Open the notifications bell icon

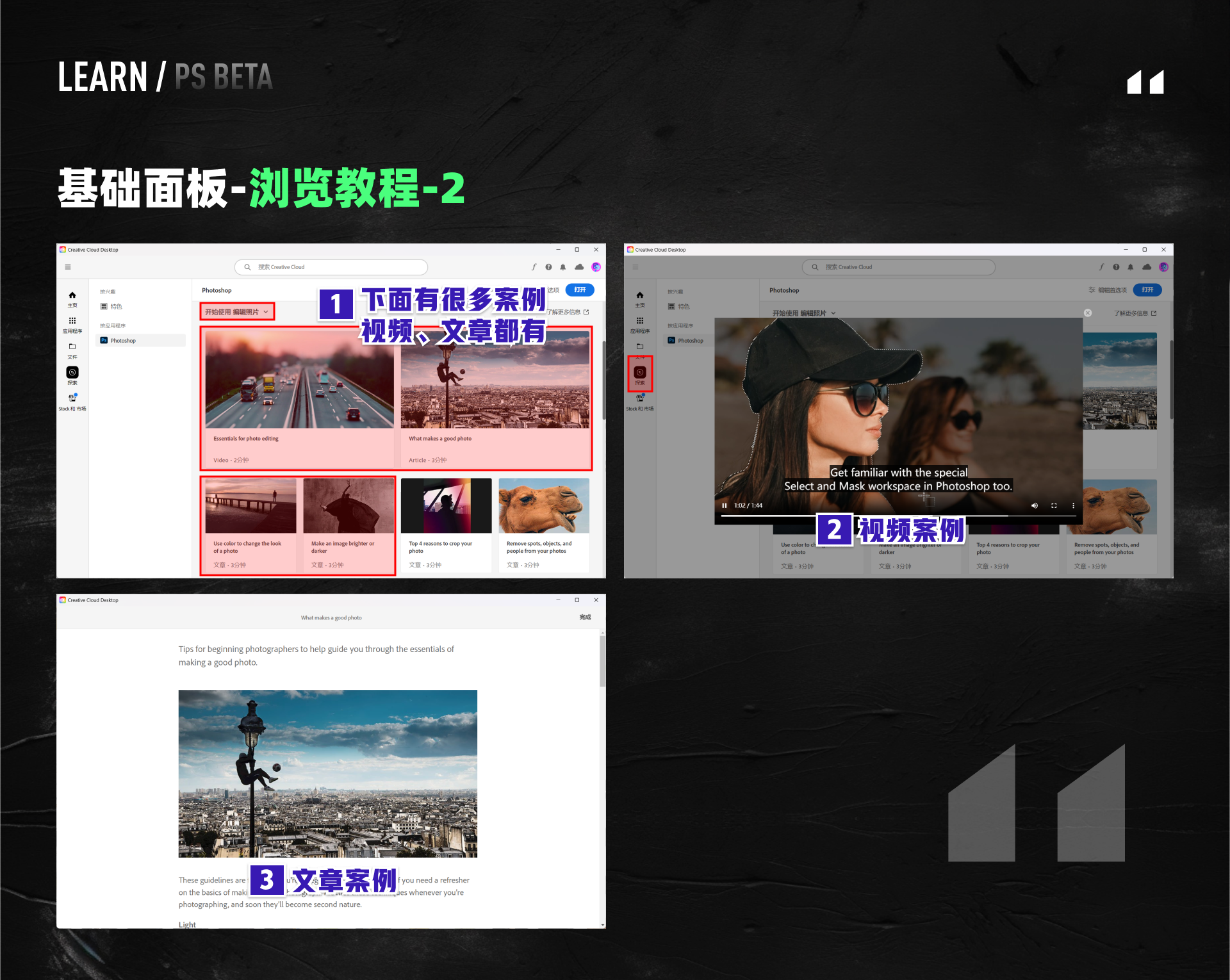point(563,267)
